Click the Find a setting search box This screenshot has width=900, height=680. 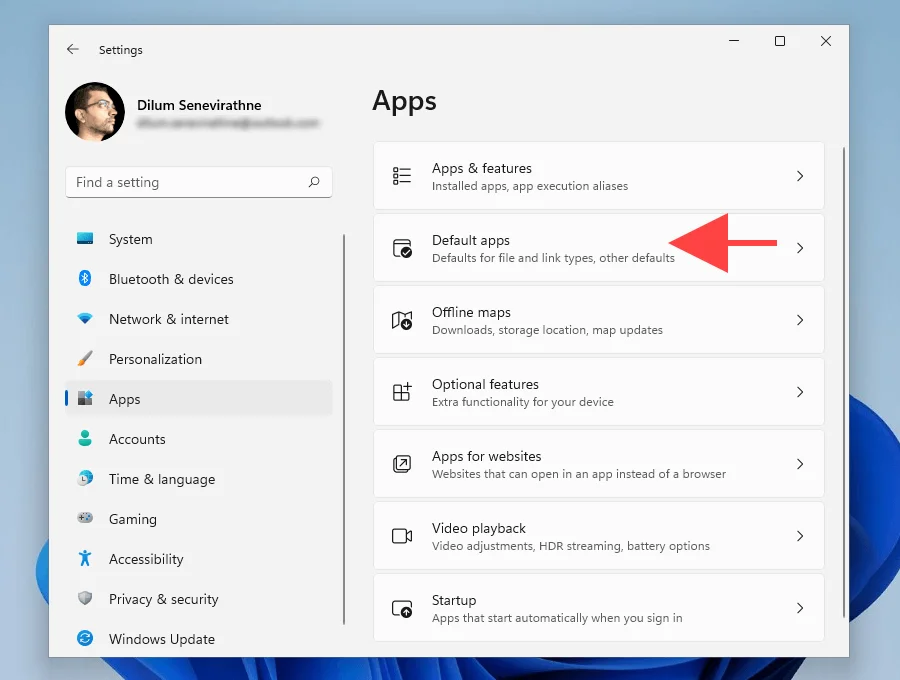coord(185,182)
